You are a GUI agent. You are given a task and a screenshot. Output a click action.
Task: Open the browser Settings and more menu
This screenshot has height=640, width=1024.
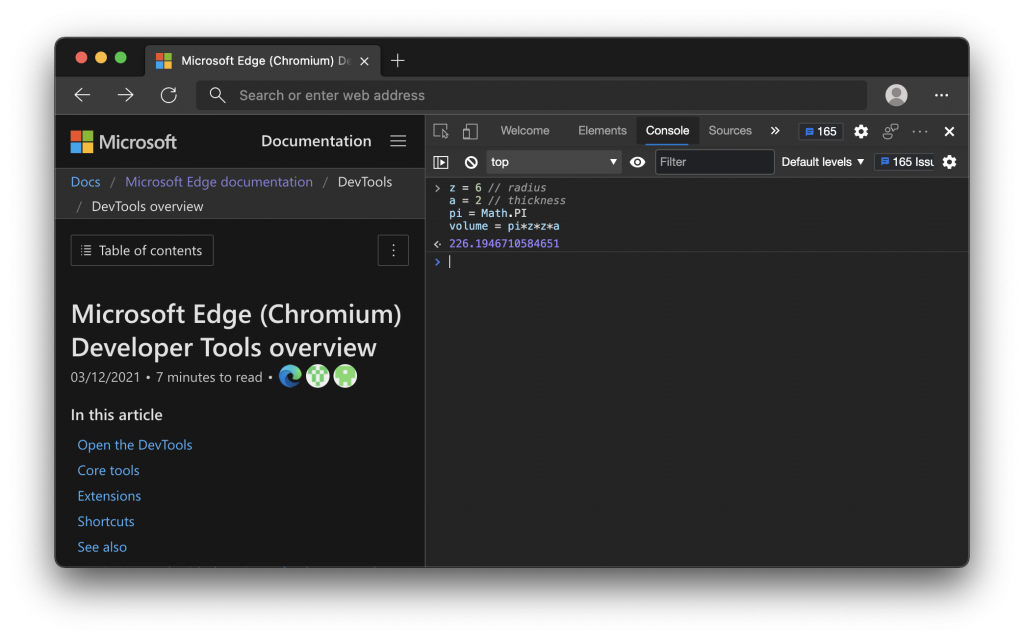[x=941, y=95]
